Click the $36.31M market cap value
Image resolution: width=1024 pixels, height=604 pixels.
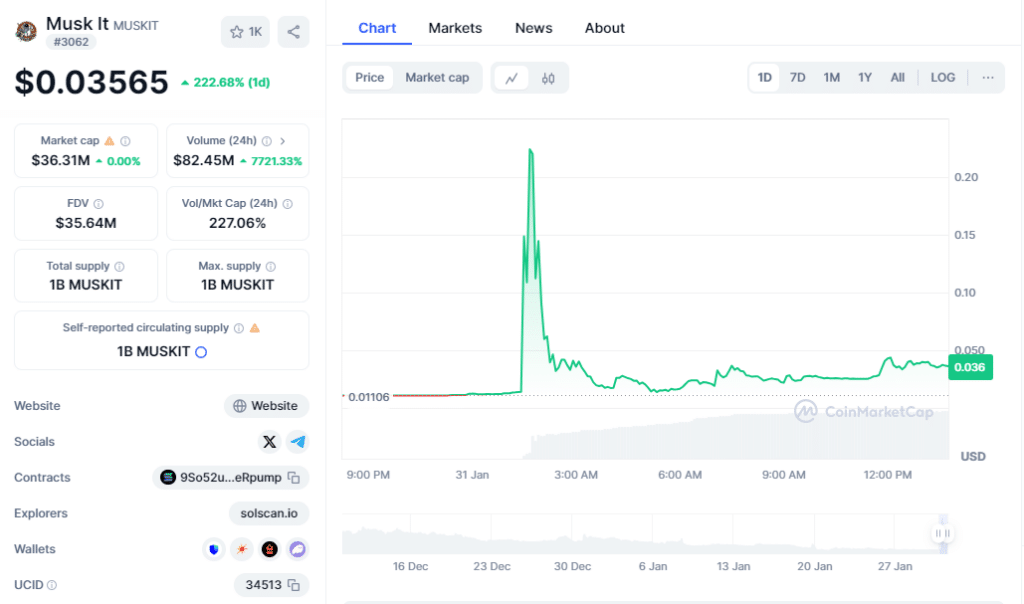click(61, 161)
